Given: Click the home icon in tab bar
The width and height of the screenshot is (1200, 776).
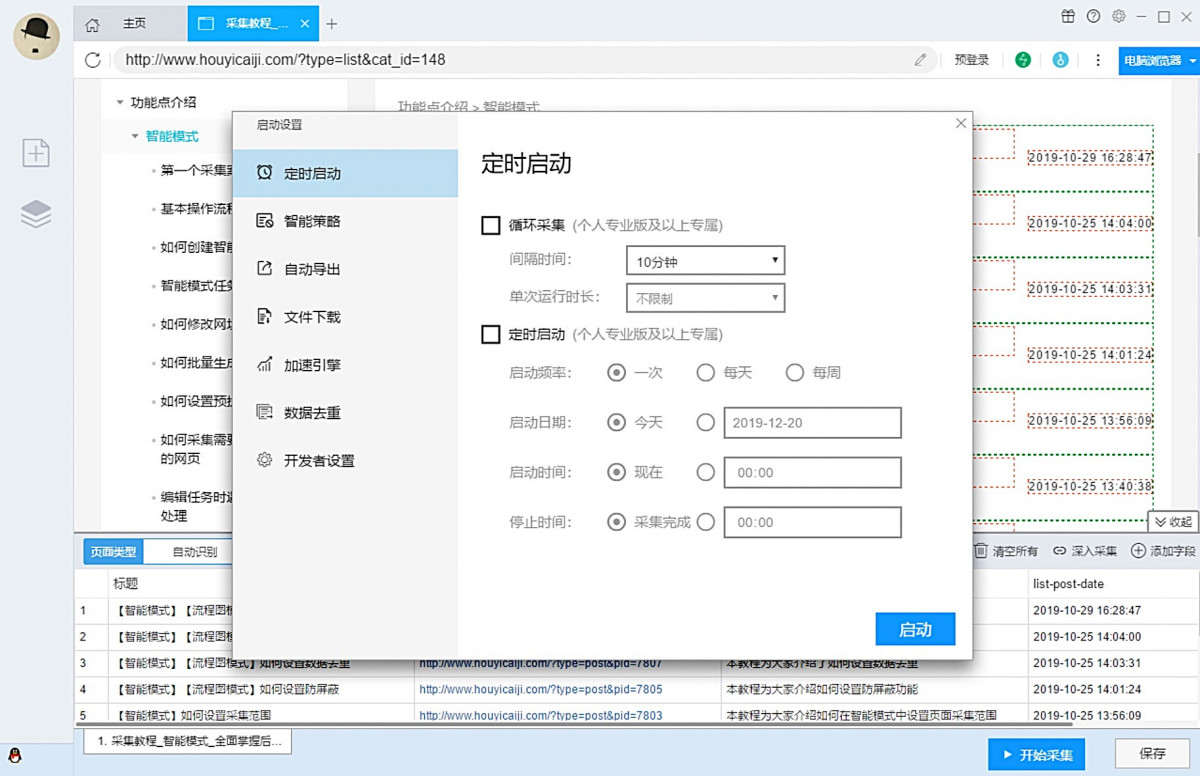Looking at the screenshot, I should click(x=92, y=24).
